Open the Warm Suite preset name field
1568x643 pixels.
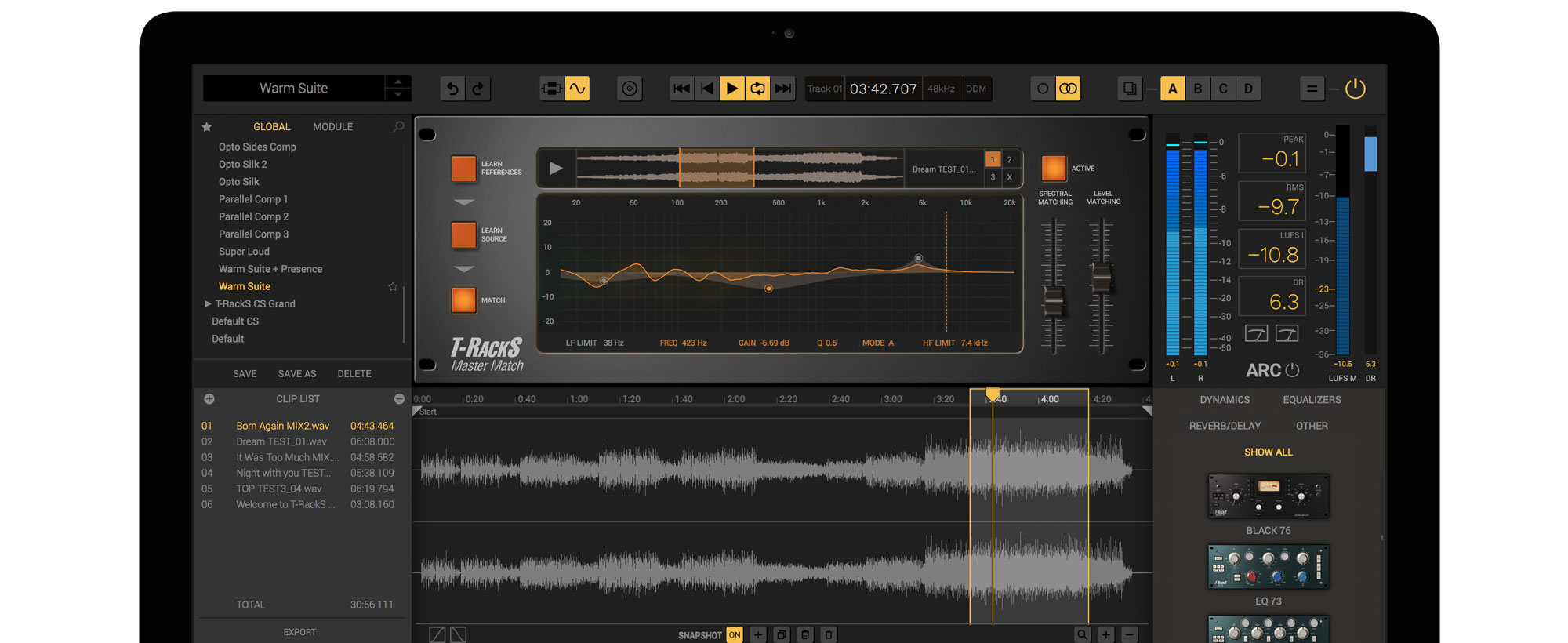click(x=294, y=89)
